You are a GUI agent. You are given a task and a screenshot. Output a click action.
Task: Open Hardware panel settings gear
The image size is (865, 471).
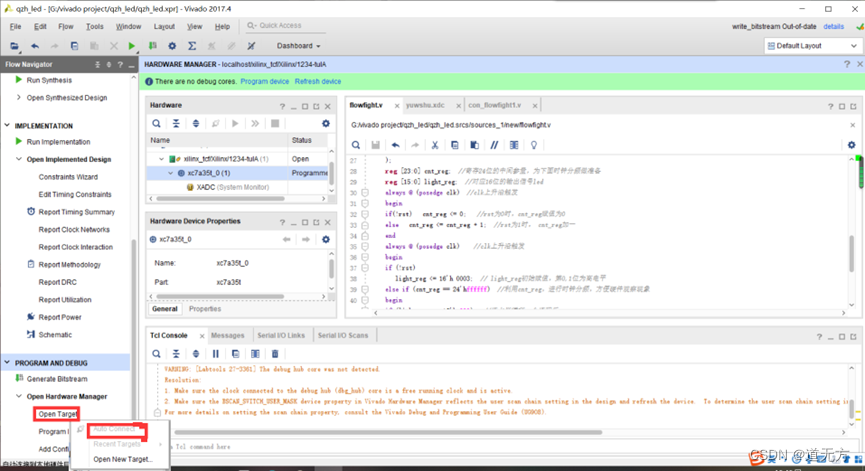326,124
